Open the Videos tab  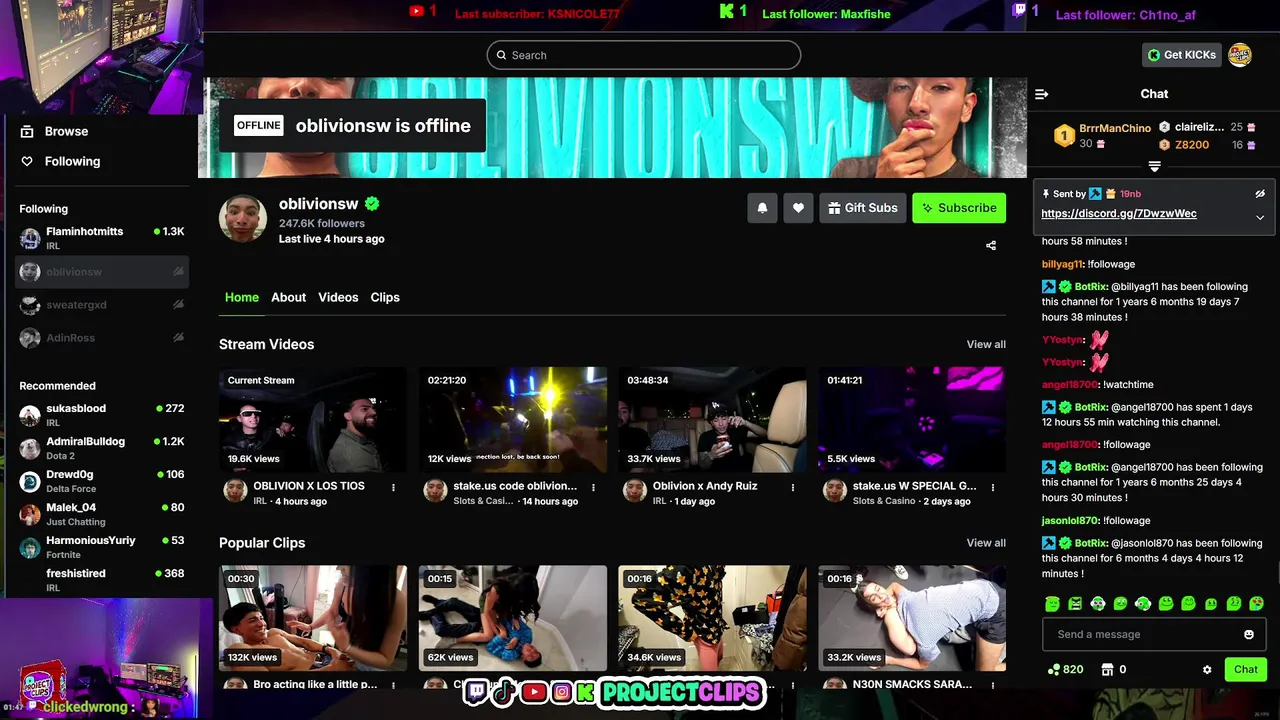pyautogui.click(x=338, y=297)
